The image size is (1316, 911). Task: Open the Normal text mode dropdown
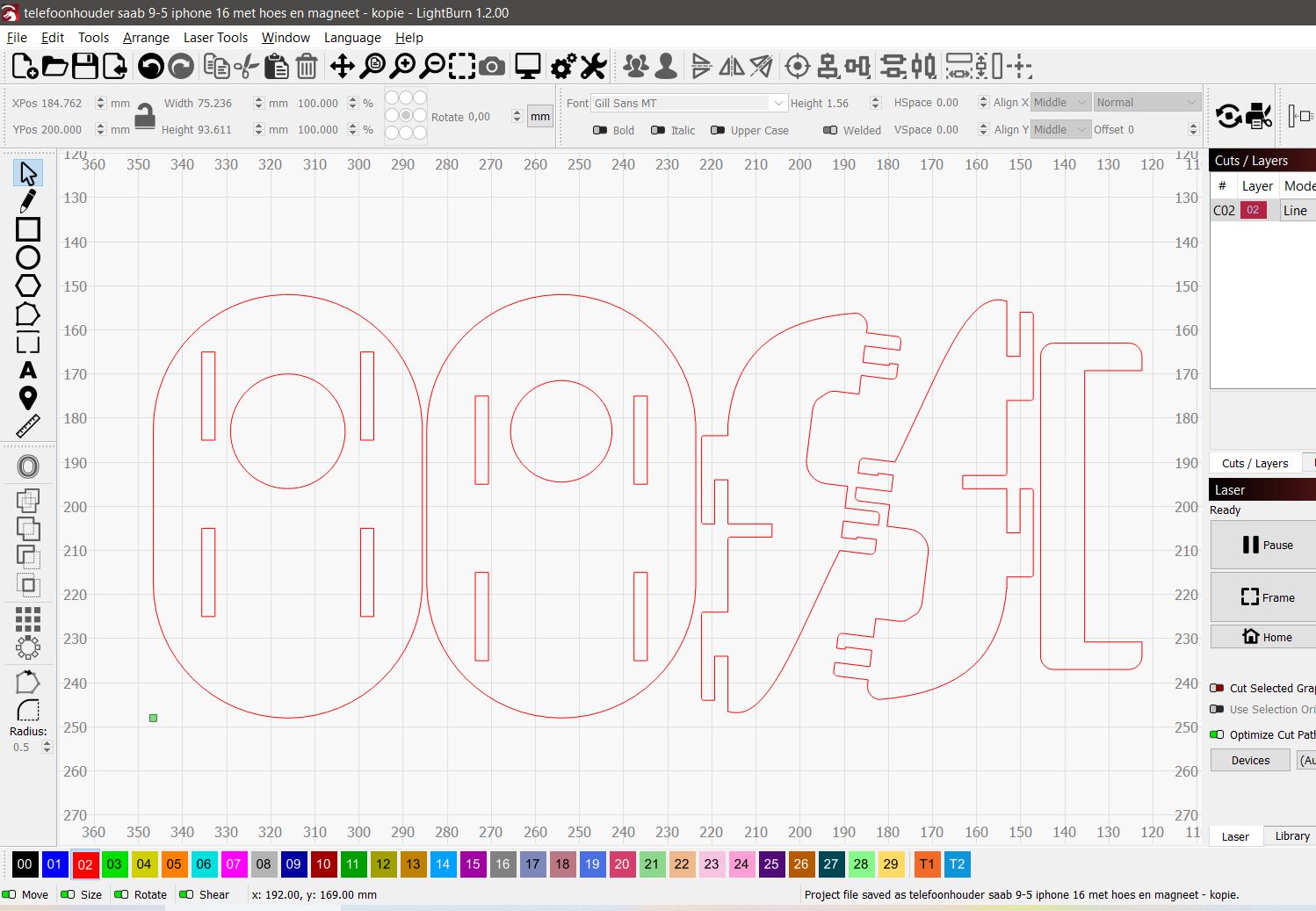click(x=1146, y=103)
